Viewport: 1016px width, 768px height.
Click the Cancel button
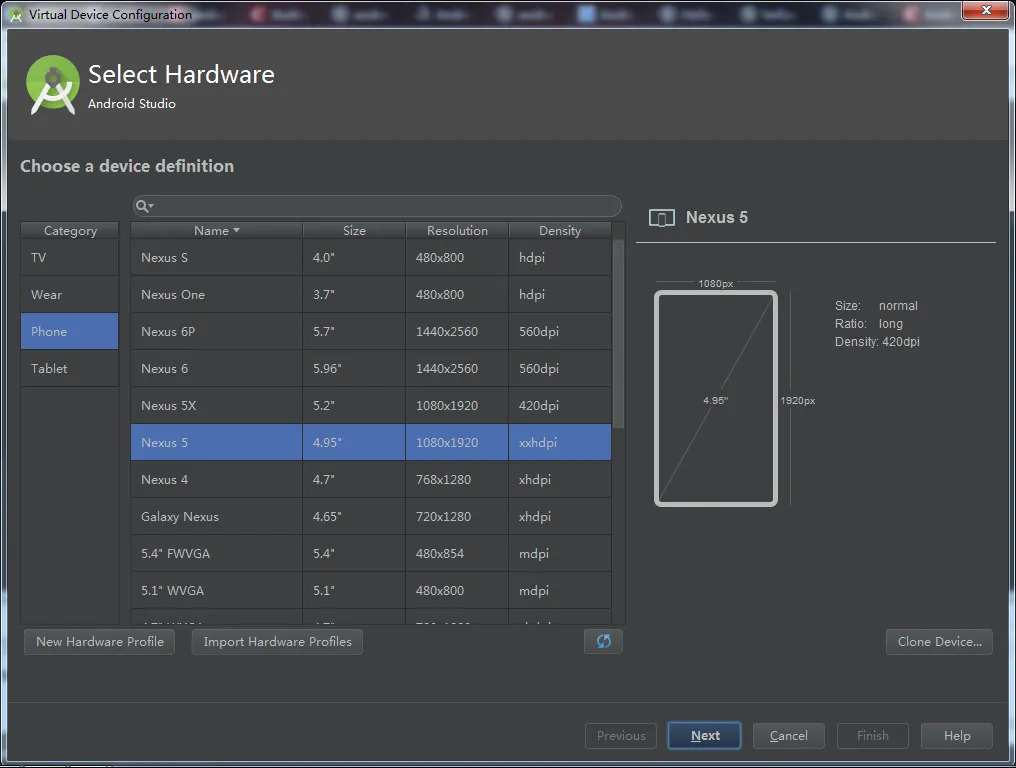pos(789,736)
